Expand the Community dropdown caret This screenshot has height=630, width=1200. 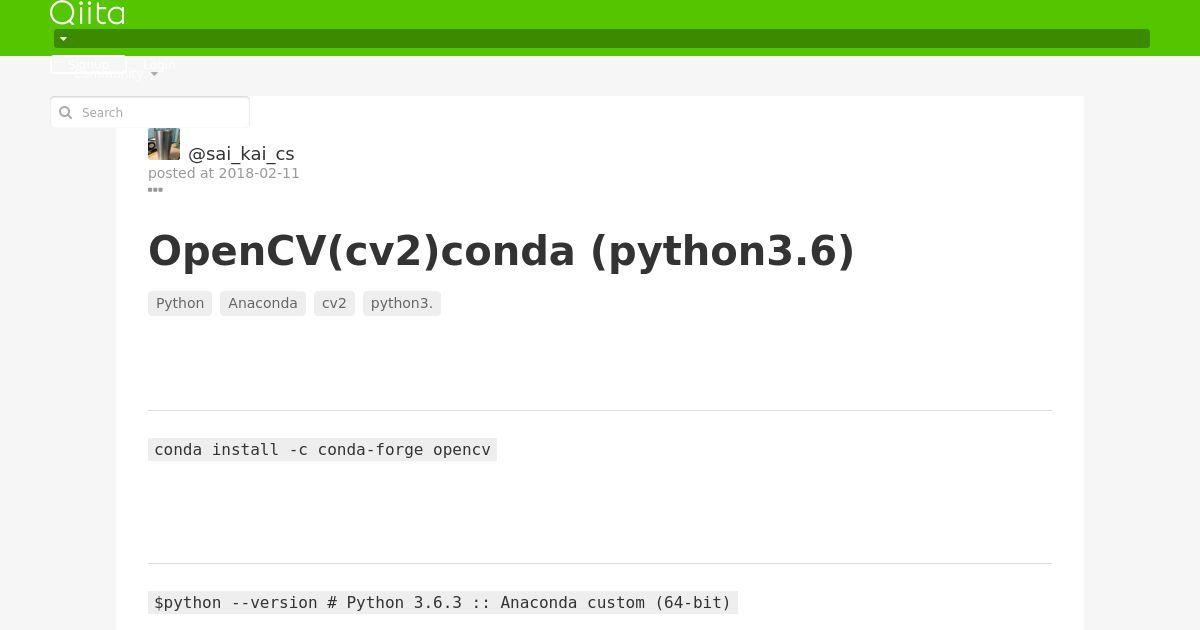pyautogui.click(x=154, y=75)
